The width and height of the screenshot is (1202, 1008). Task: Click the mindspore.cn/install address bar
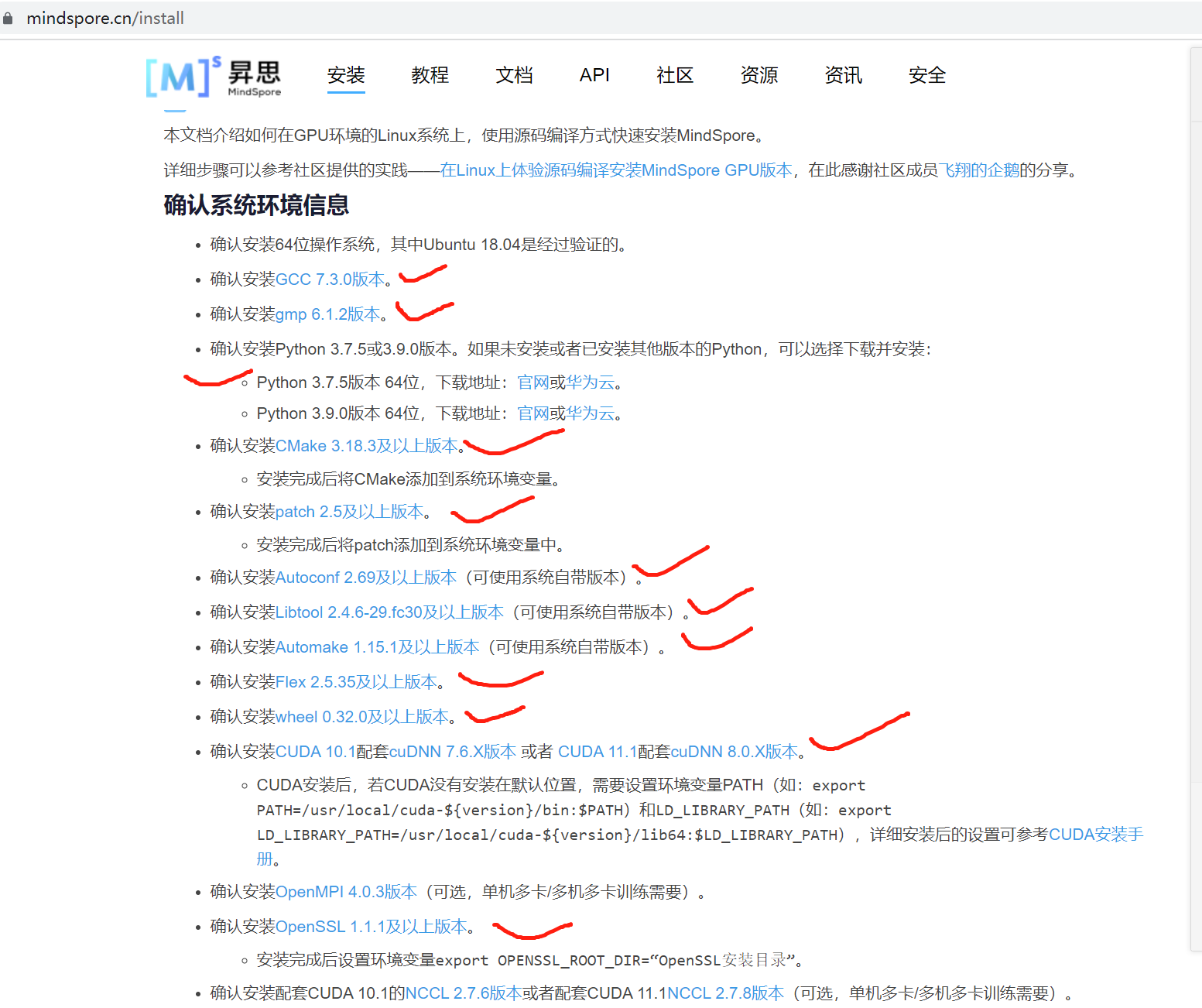pyautogui.click(x=105, y=19)
